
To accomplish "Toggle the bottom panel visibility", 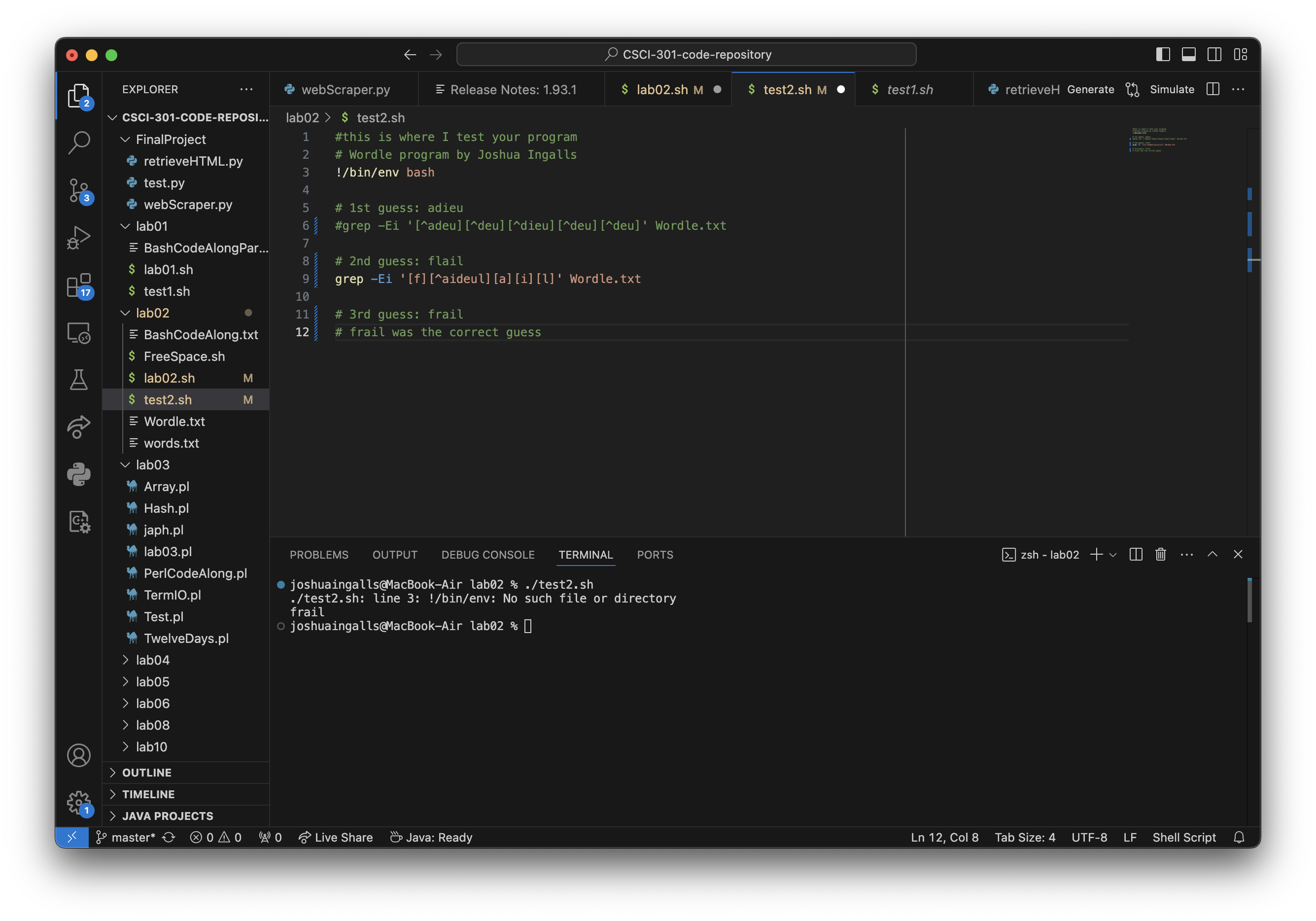I will [x=1189, y=54].
